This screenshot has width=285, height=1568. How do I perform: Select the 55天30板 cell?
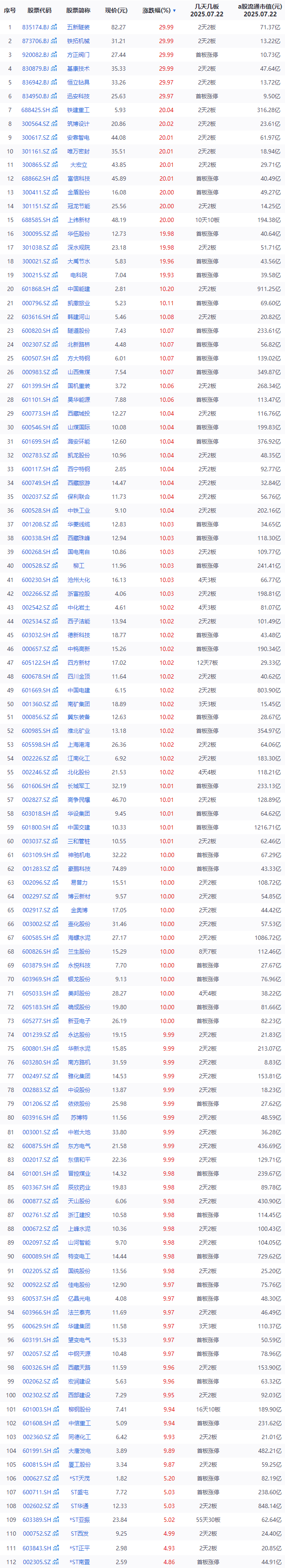207,1521
